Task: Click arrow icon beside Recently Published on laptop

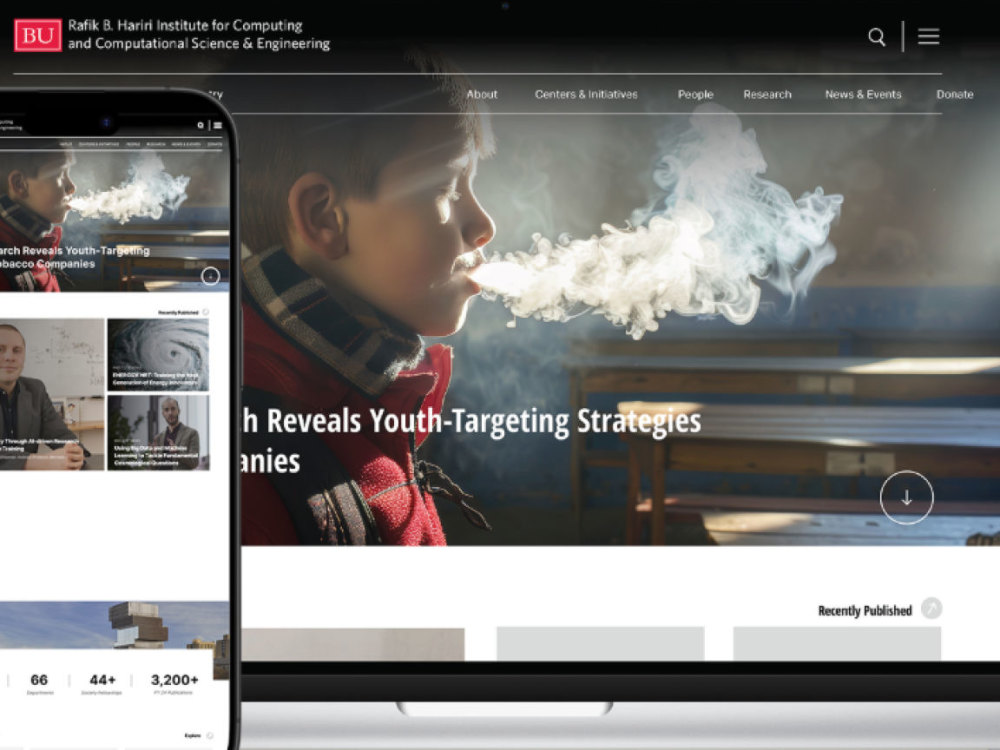Action: 932,608
